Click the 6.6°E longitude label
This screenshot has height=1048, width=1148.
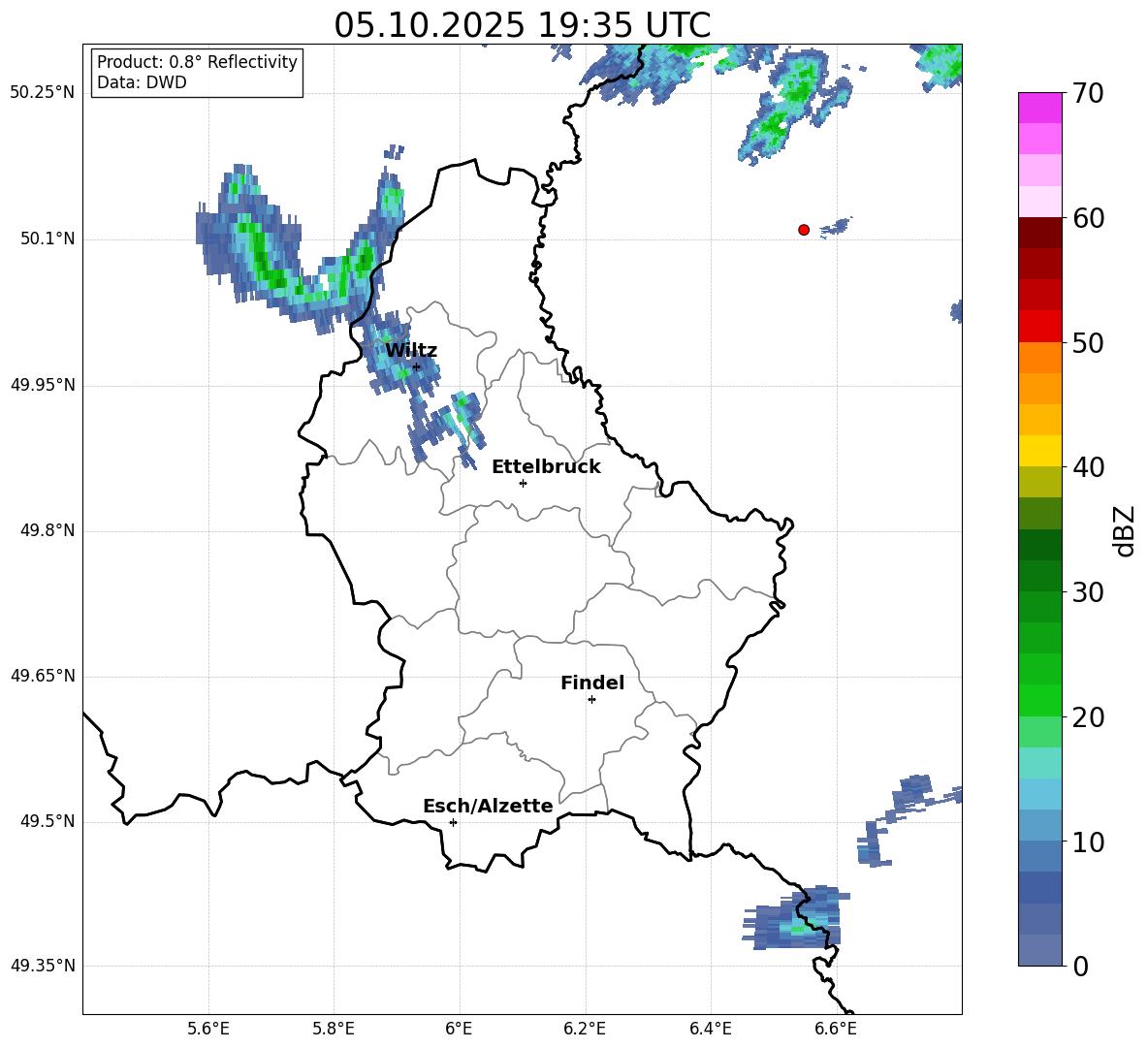pyautogui.click(x=836, y=1029)
